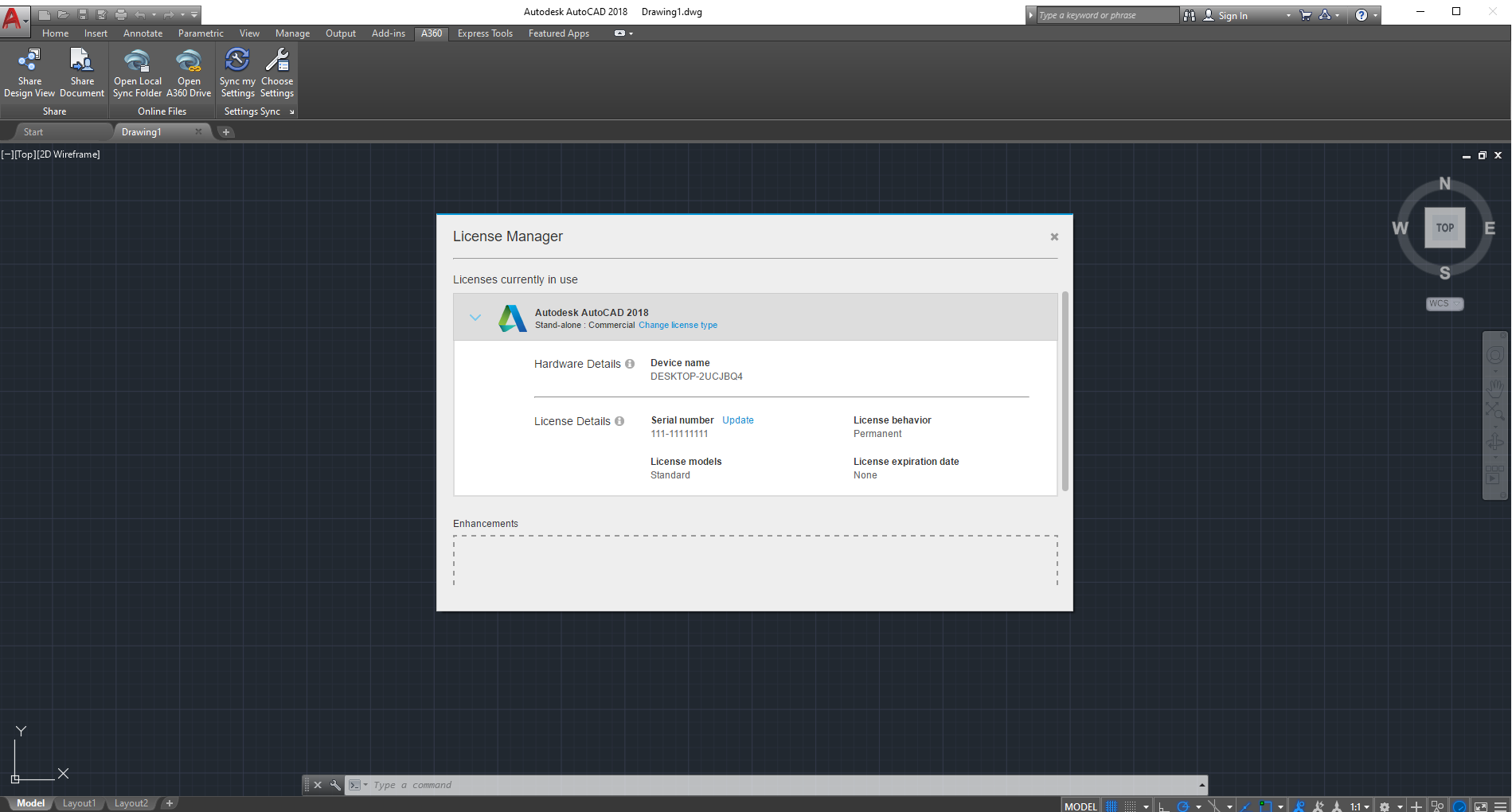Switch to the Layout1 tab
Image resolution: width=1512 pixels, height=812 pixels.
click(79, 803)
